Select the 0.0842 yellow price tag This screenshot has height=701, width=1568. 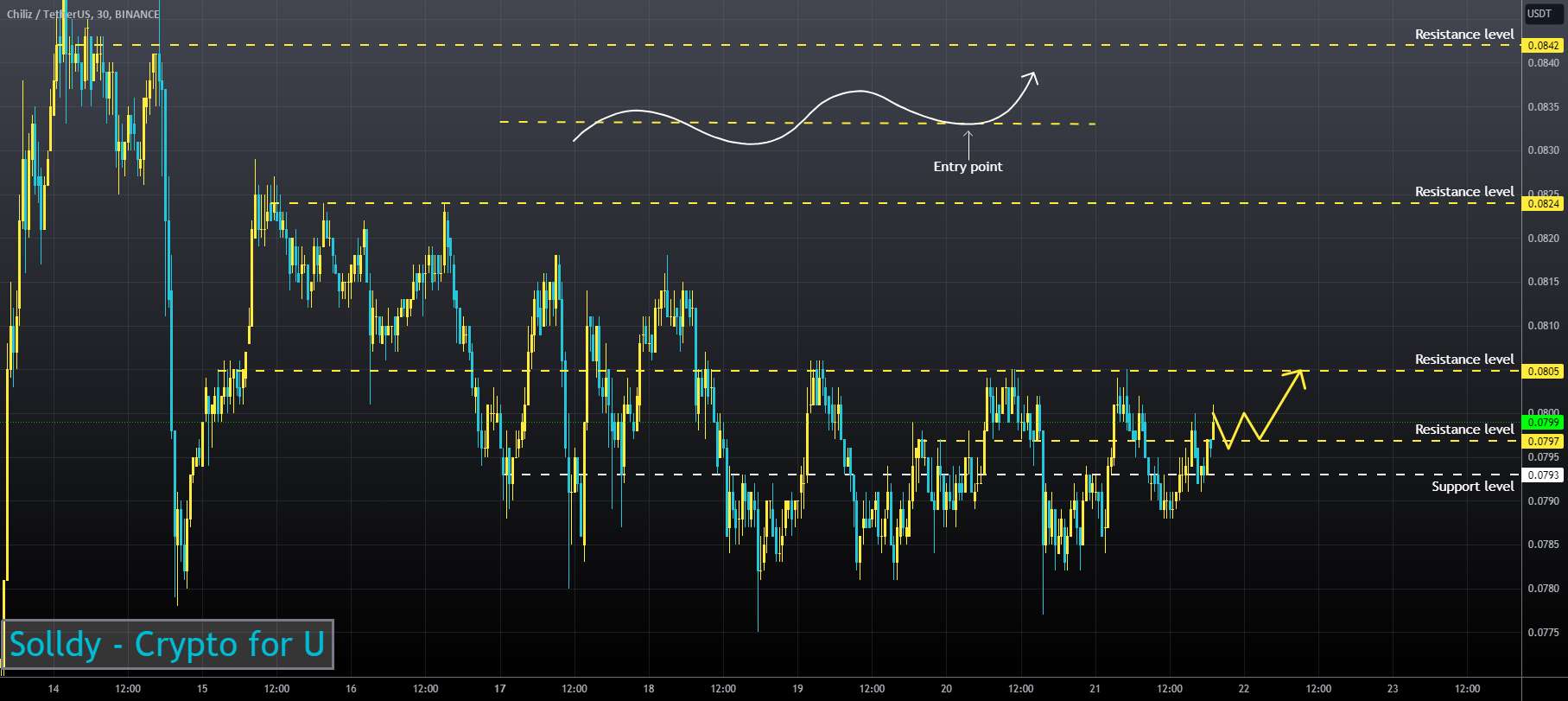click(x=1543, y=45)
